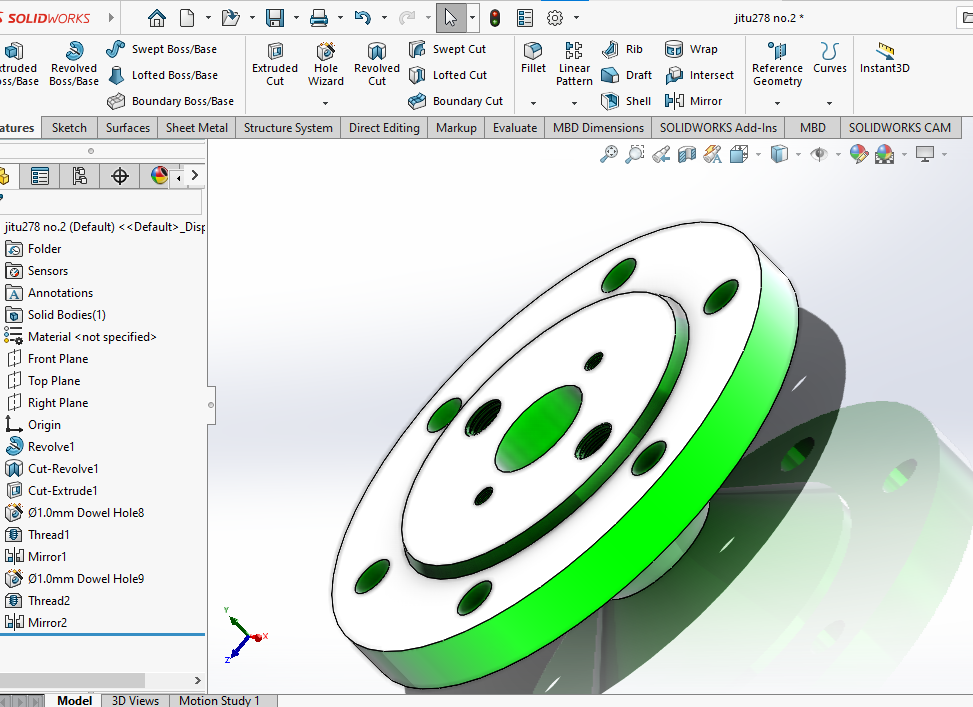Switch to the SOLIDWORKS Add-Ins tab
The image size is (973, 707).
click(x=718, y=128)
